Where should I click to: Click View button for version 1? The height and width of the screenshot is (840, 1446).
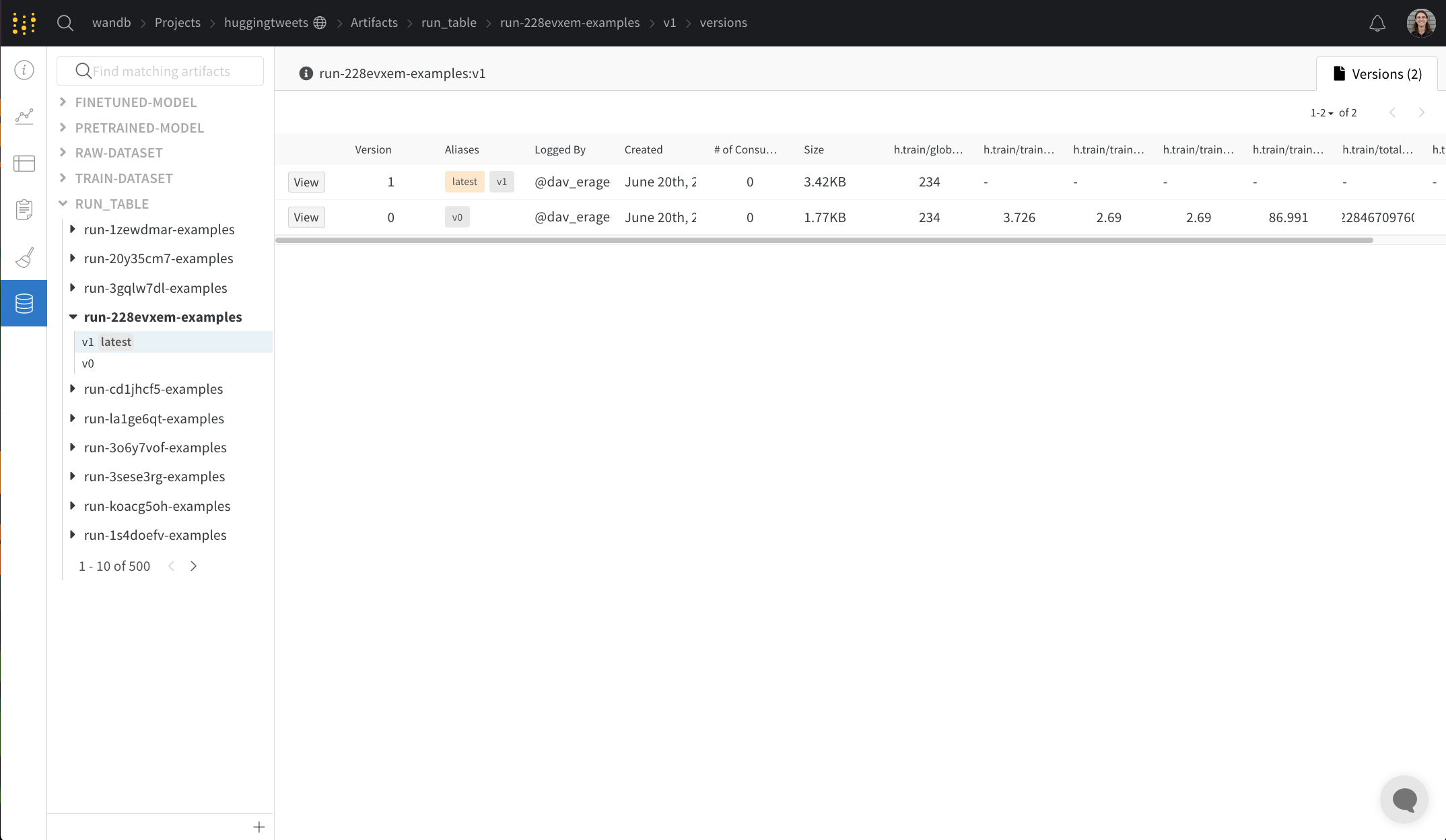306,182
